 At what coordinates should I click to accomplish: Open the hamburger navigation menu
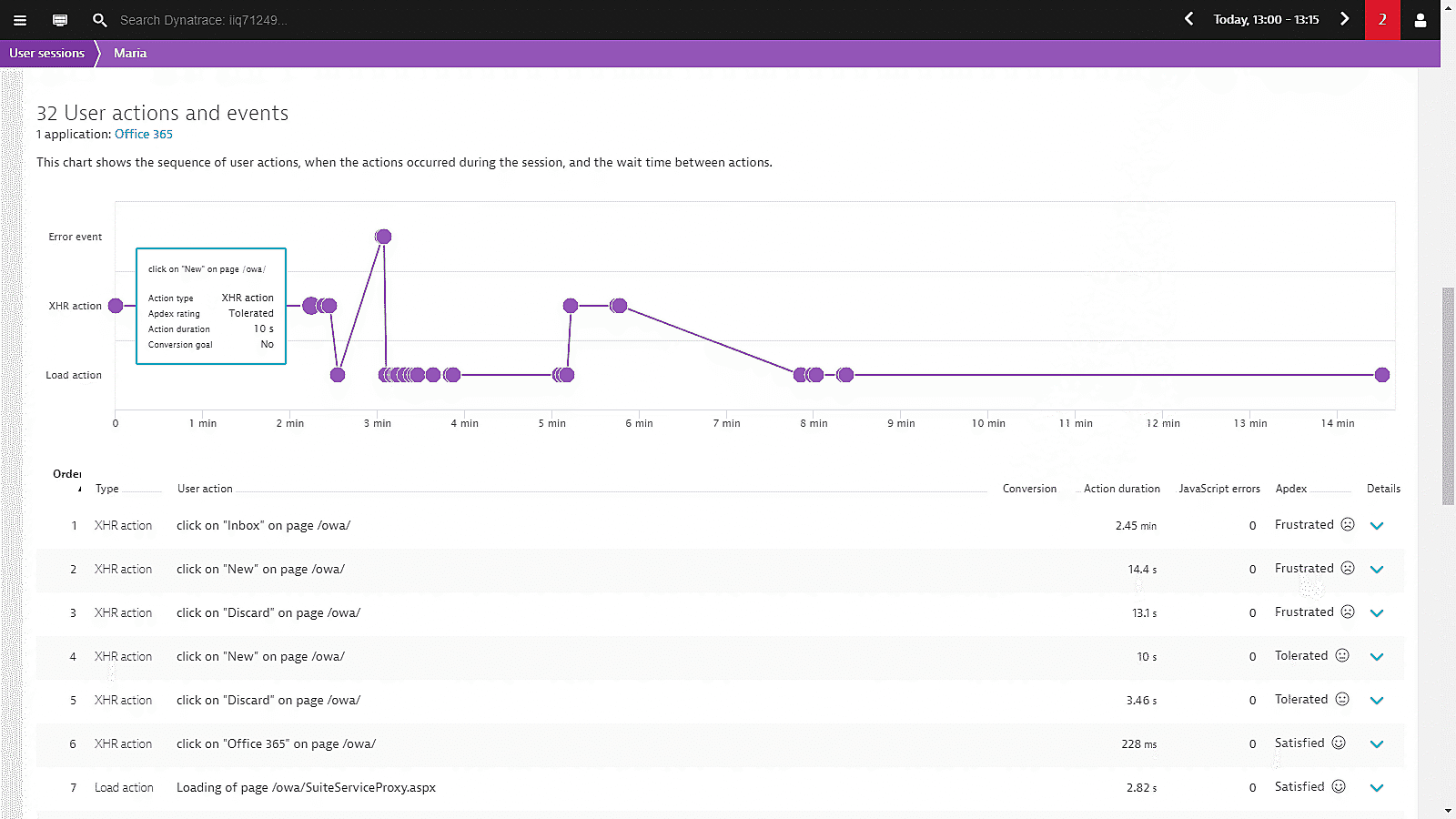(x=20, y=20)
